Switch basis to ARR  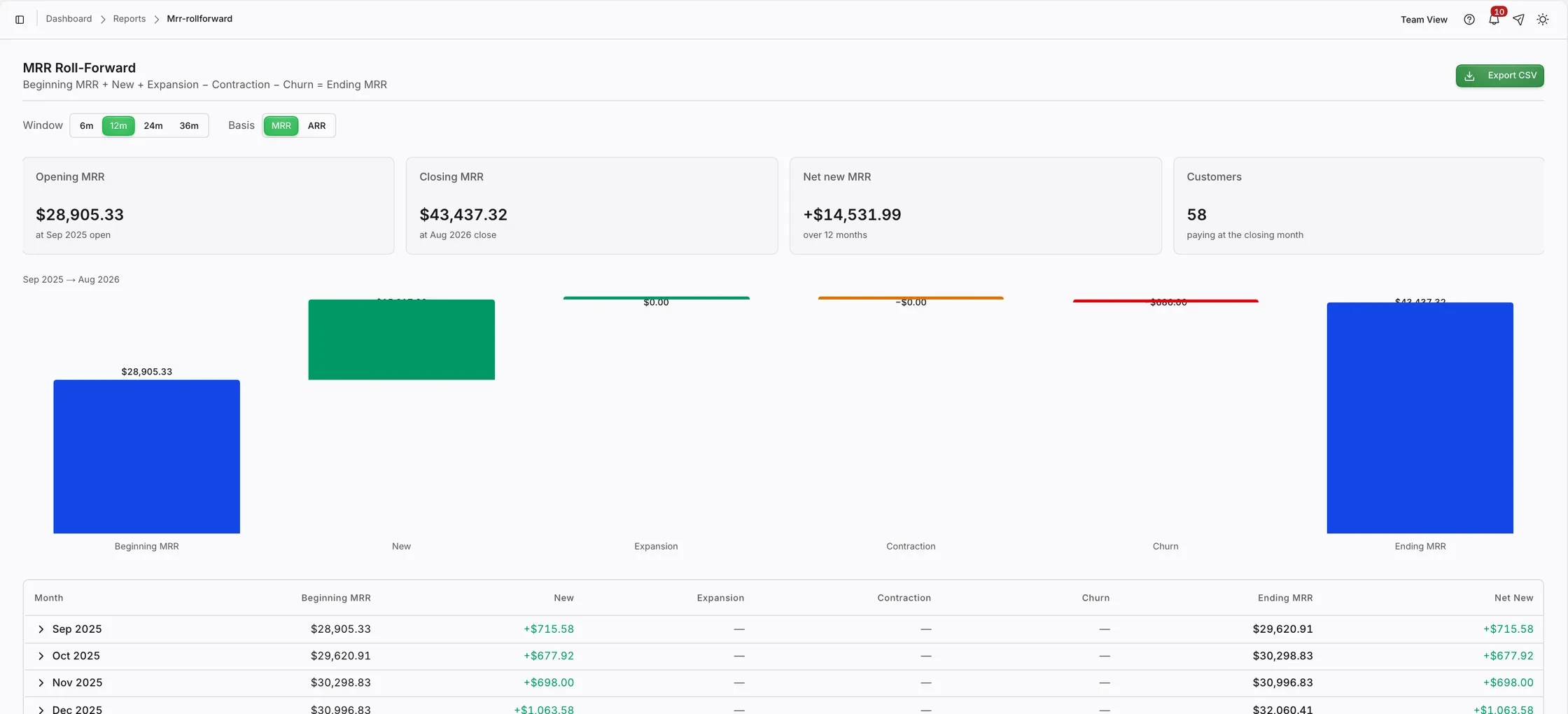coord(316,126)
